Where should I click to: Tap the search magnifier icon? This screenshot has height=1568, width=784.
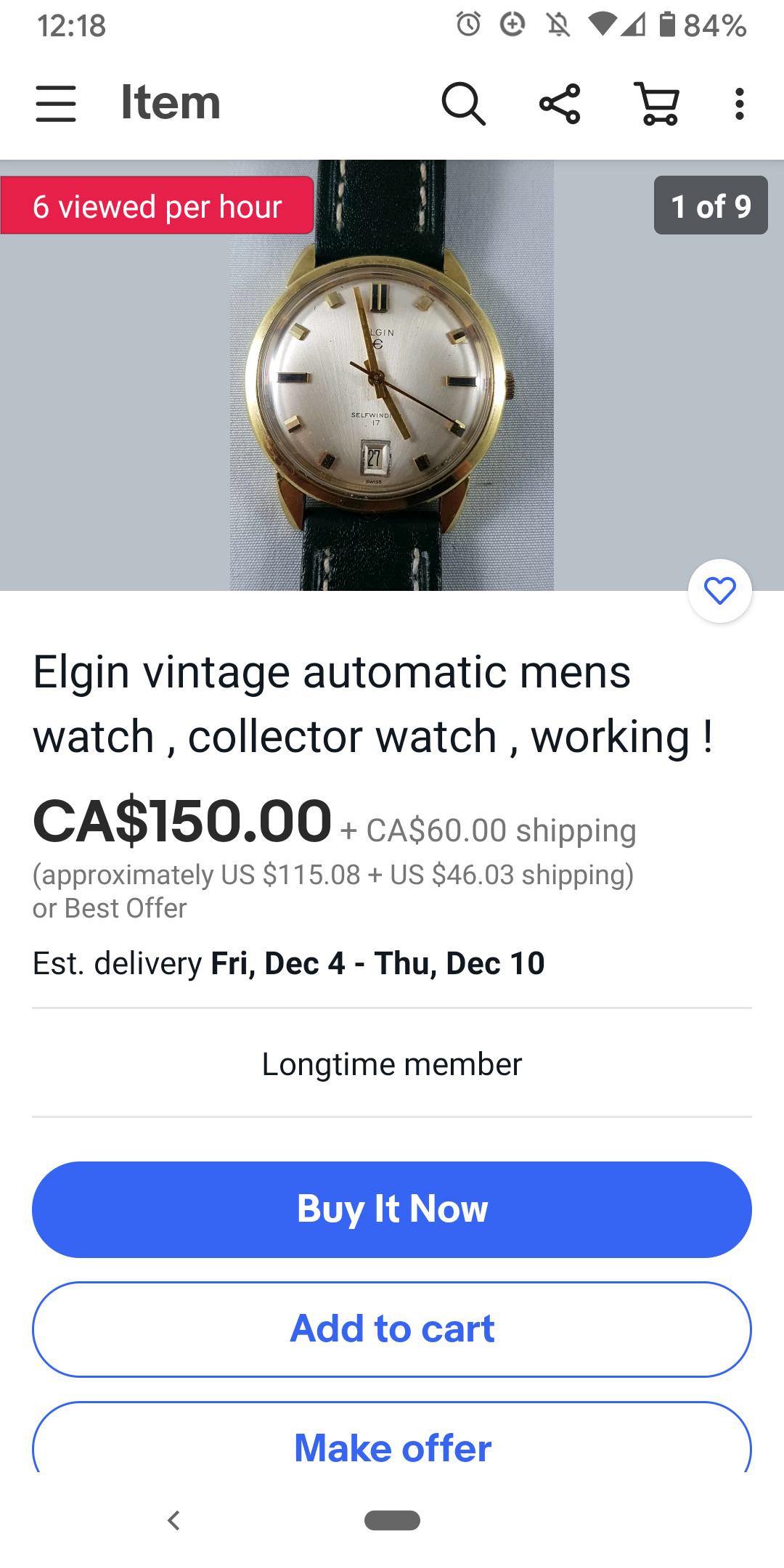tap(463, 103)
